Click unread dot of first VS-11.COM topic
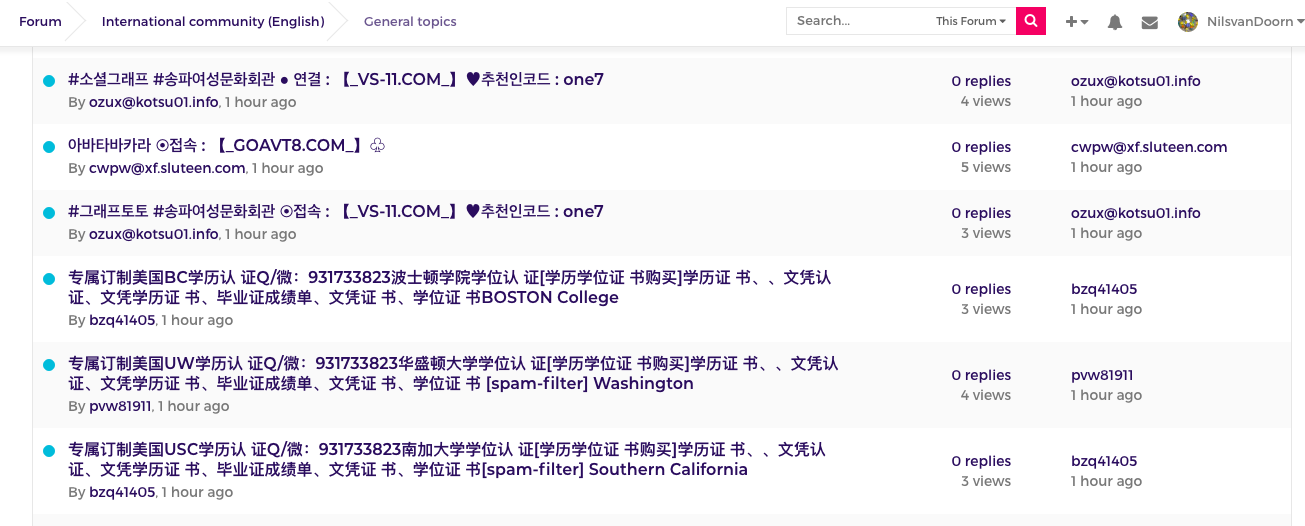1305x526 pixels. pos(49,81)
